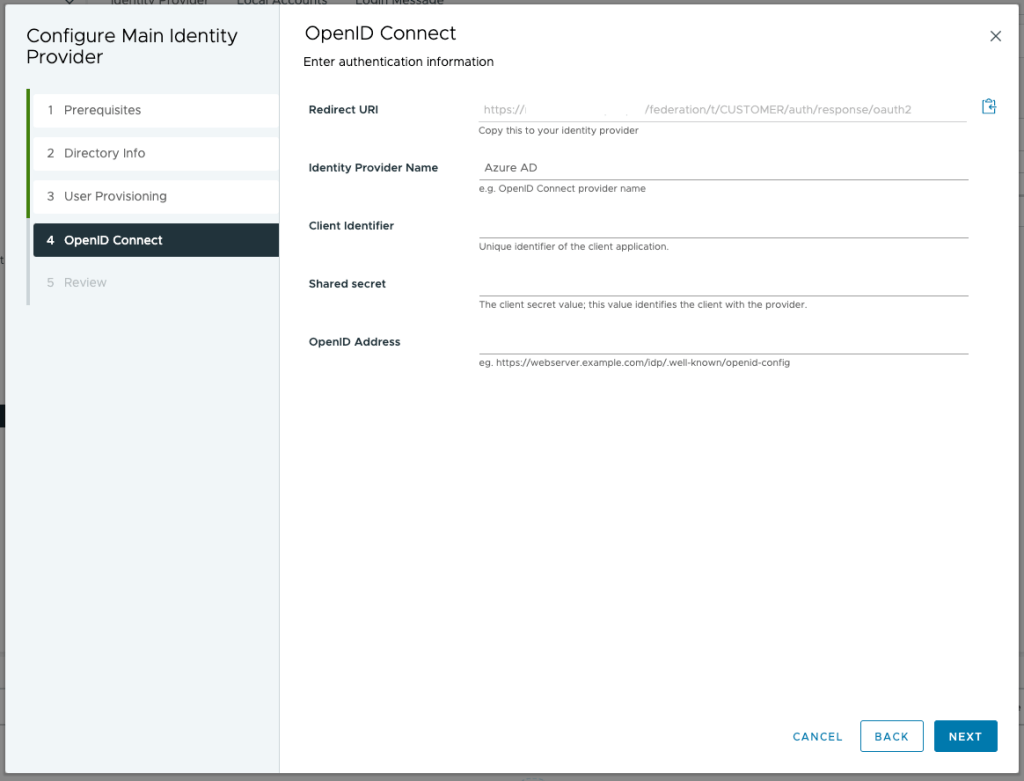This screenshot has height=781, width=1024.
Task: Focus the Shared secret input field
Action: [x=722, y=284]
